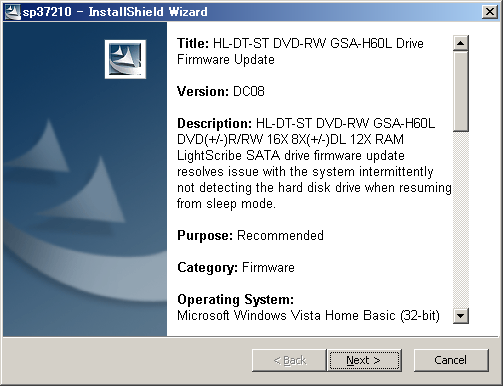The height and width of the screenshot is (386, 503).
Task: Click the InstallShield logo in the left panel
Action: click(125, 59)
